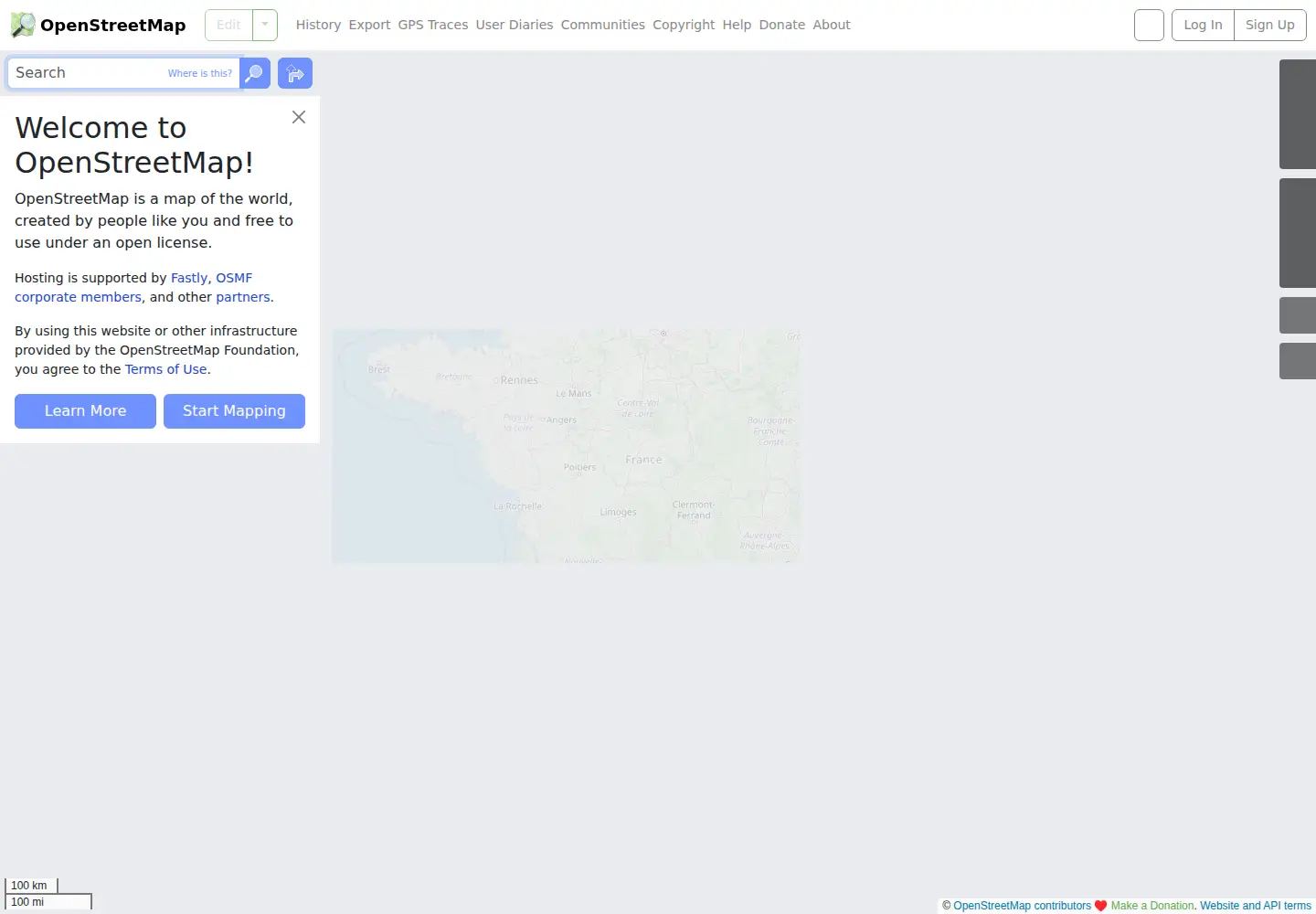
Task: Click the France country label on the map
Action: pos(643,460)
